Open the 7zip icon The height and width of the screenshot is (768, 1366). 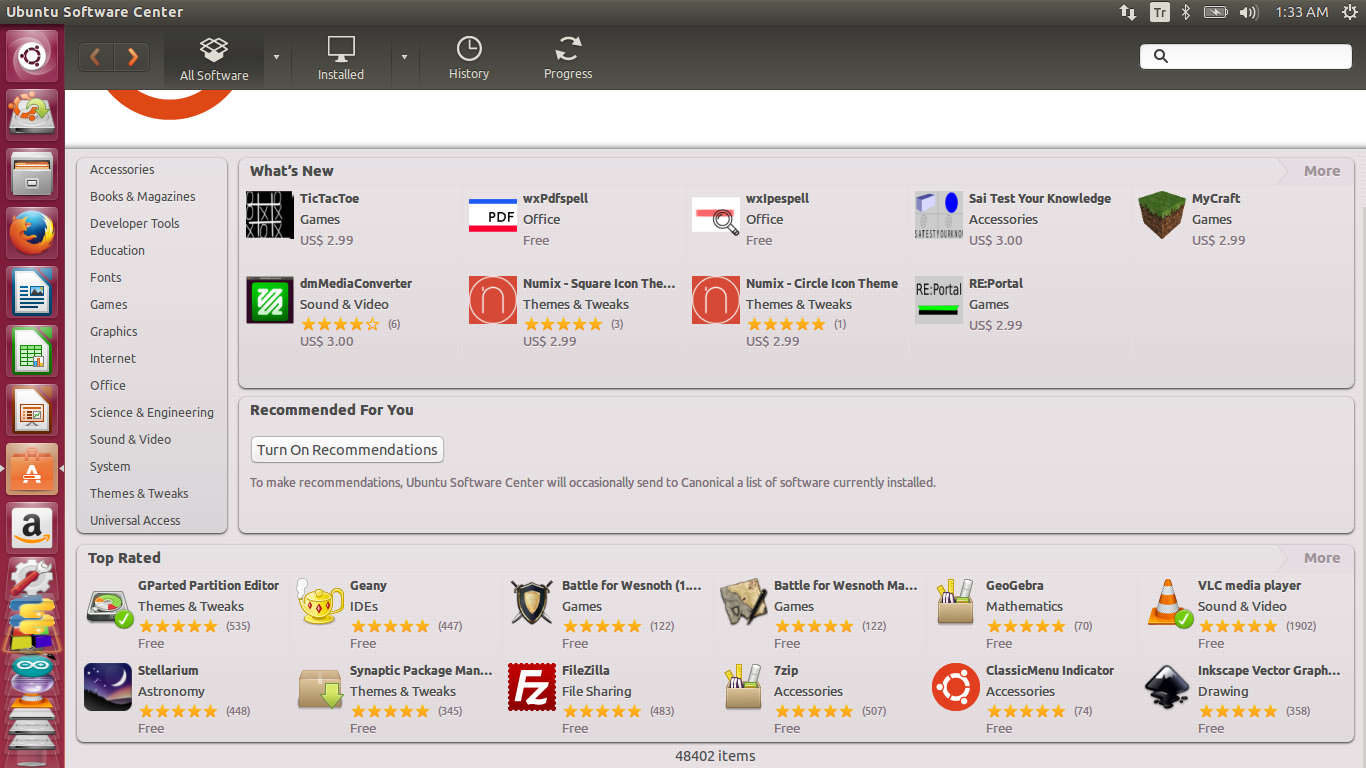pos(744,687)
